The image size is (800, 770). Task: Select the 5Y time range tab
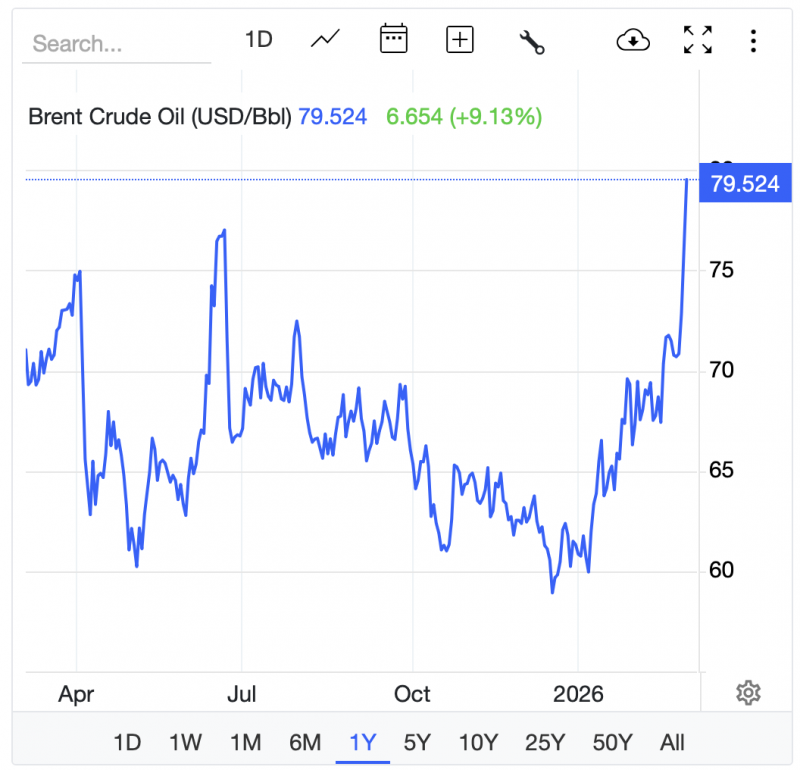(417, 742)
